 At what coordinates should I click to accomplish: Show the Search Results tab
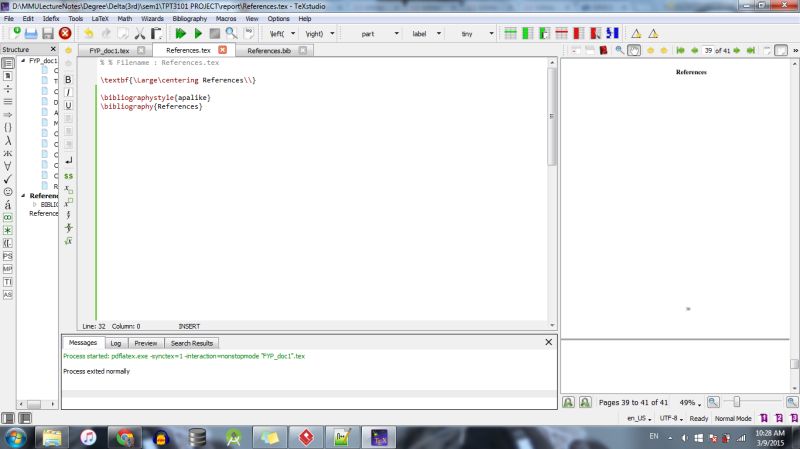coord(192,343)
